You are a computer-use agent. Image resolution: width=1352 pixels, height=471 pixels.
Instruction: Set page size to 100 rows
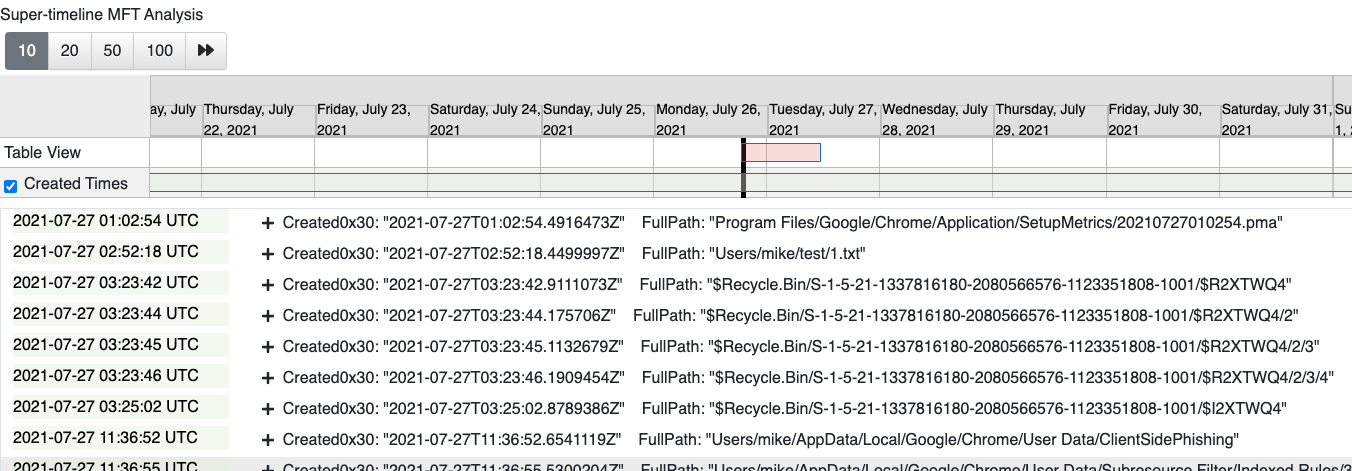tap(159, 51)
